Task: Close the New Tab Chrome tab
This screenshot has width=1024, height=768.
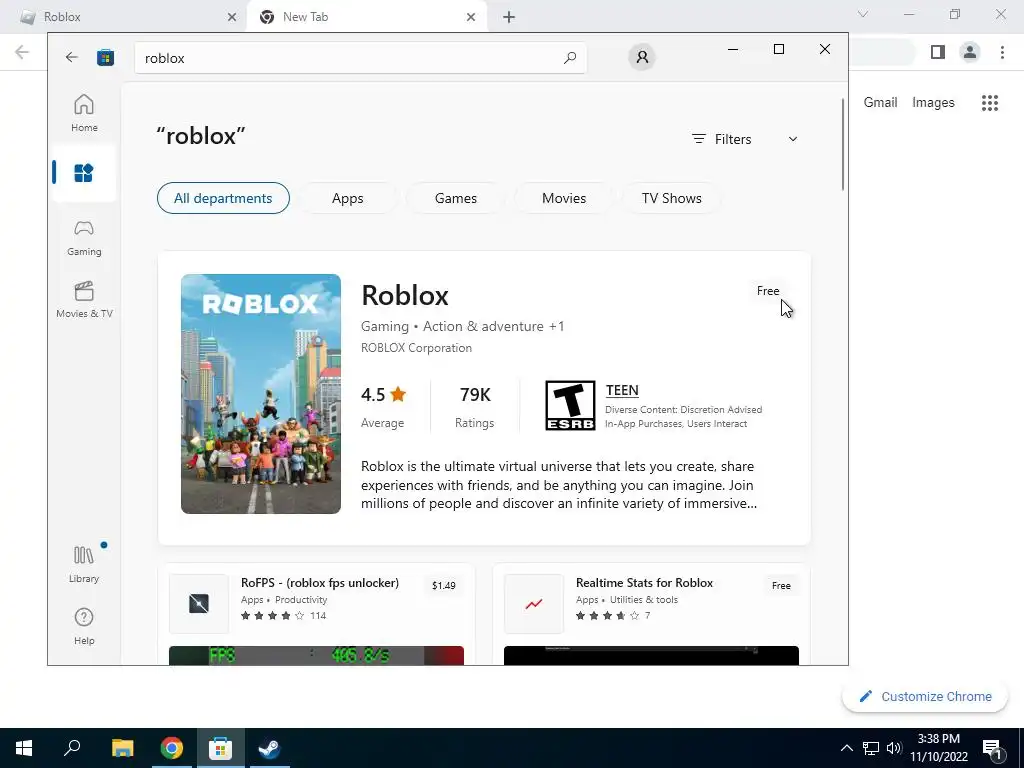Action: [471, 17]
